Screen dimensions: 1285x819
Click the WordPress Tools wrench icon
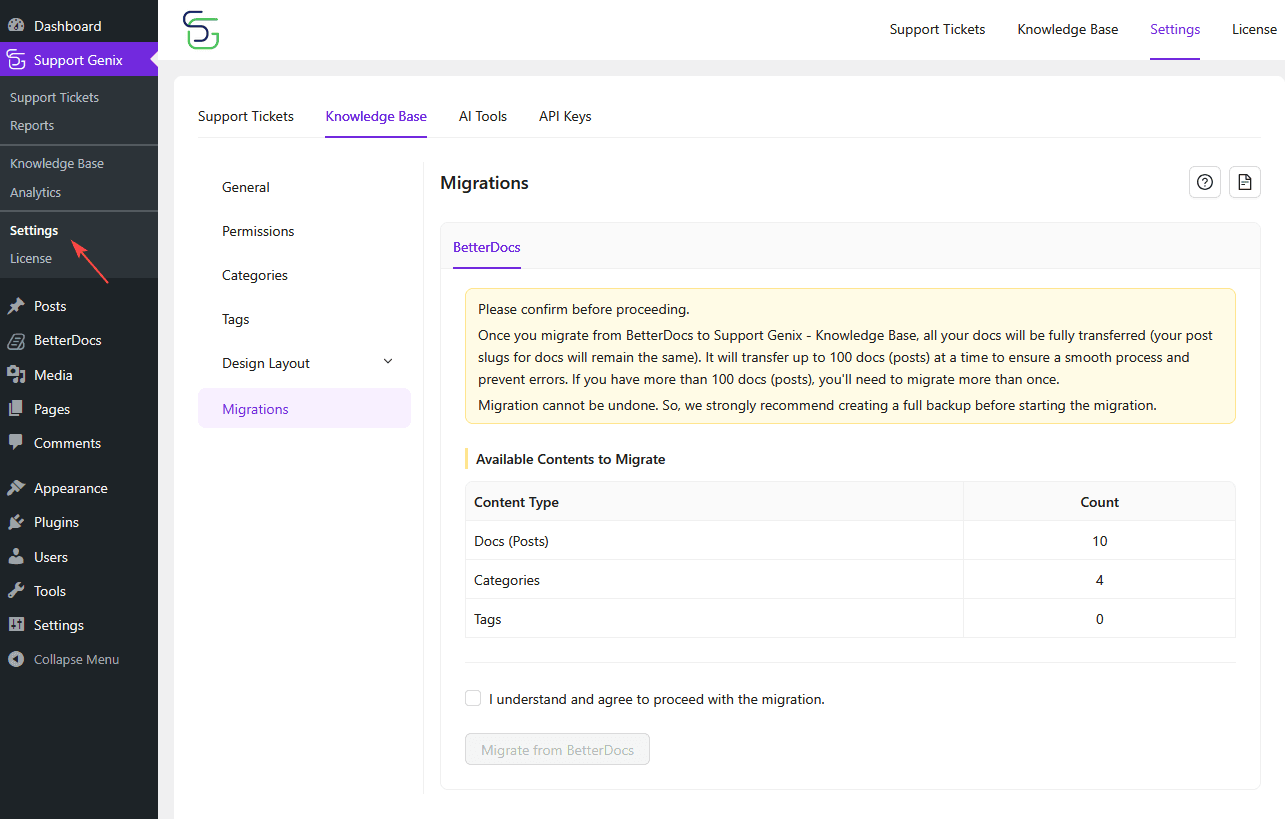(17, 590)
